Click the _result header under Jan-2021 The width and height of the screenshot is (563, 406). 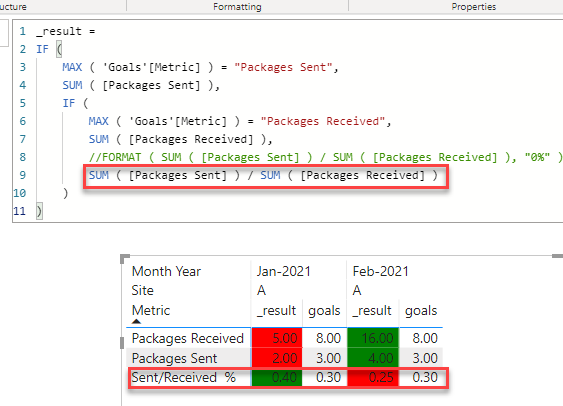[276, 311]
